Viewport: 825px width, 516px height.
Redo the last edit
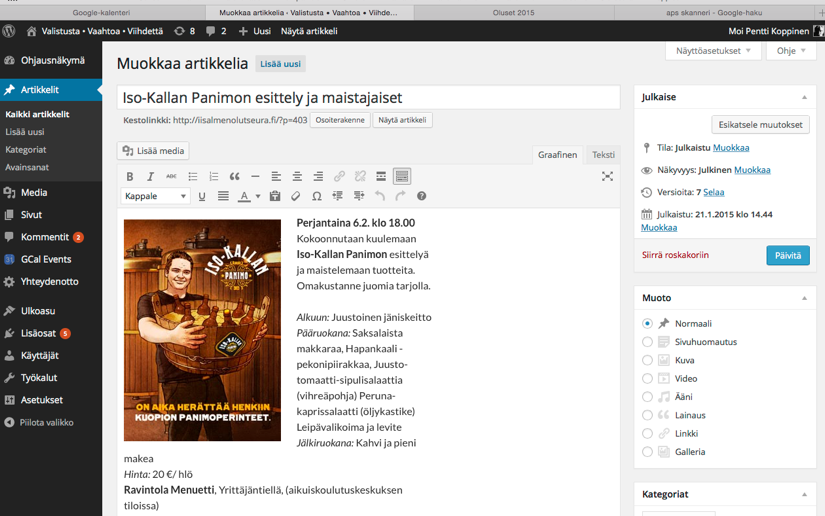(x=400, y=196)
